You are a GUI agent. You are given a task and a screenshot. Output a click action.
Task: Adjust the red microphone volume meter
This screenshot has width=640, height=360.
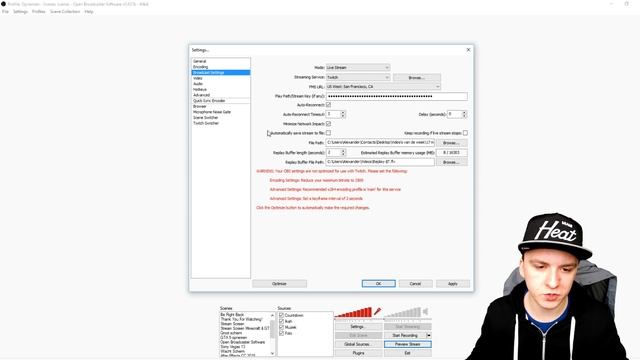(x=353, y=312)
